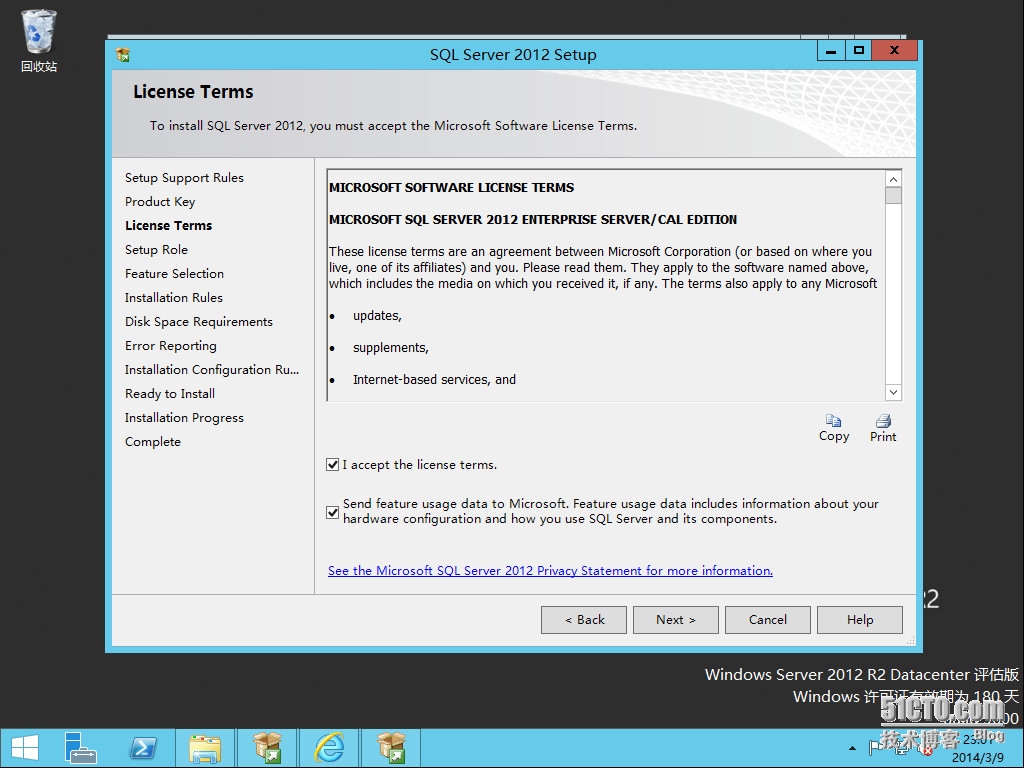Click the 'supplements,' bullet in license

click(391, 347)
